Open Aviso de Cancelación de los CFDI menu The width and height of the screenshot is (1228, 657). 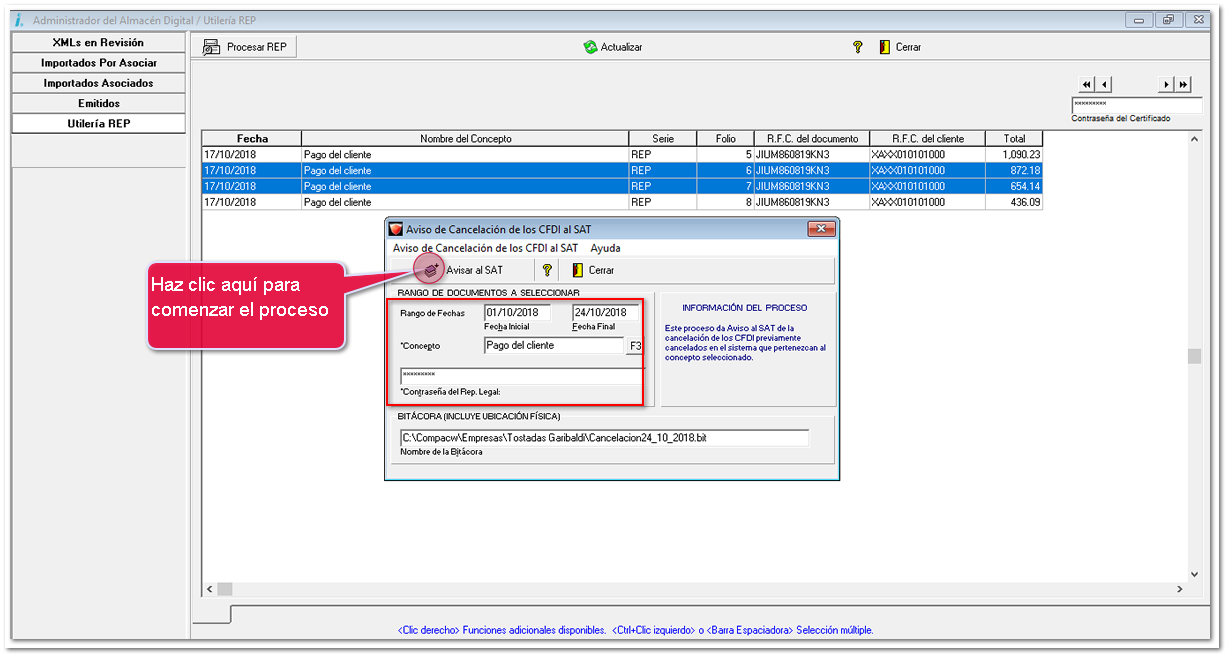pyautogui.click(x=485, y=248)
